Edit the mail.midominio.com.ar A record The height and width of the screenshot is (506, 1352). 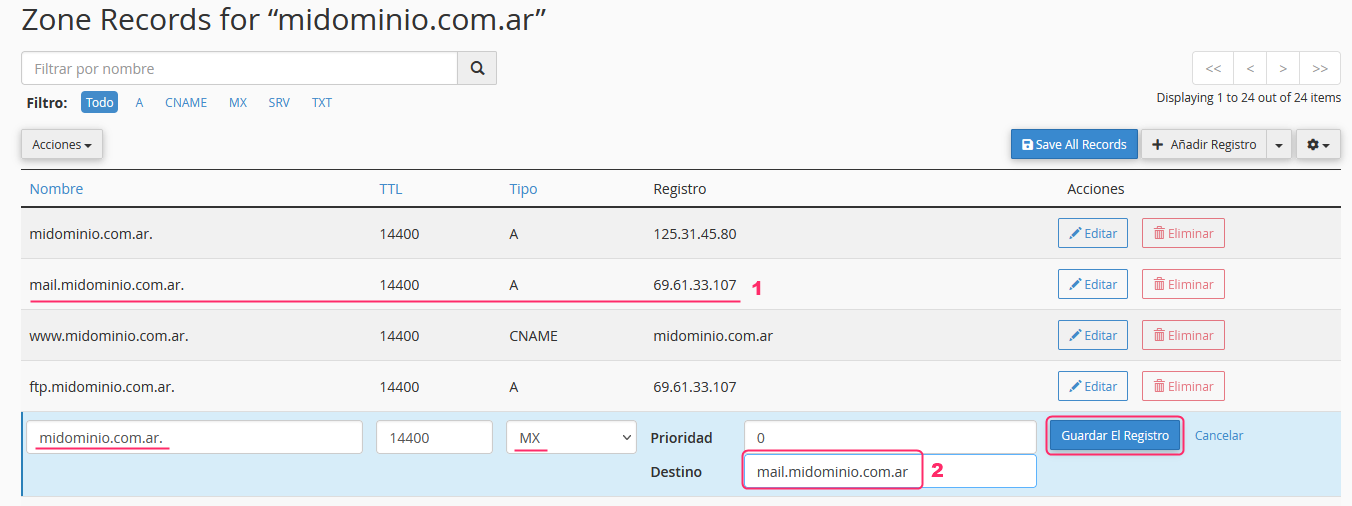[x=1093, y=285]
